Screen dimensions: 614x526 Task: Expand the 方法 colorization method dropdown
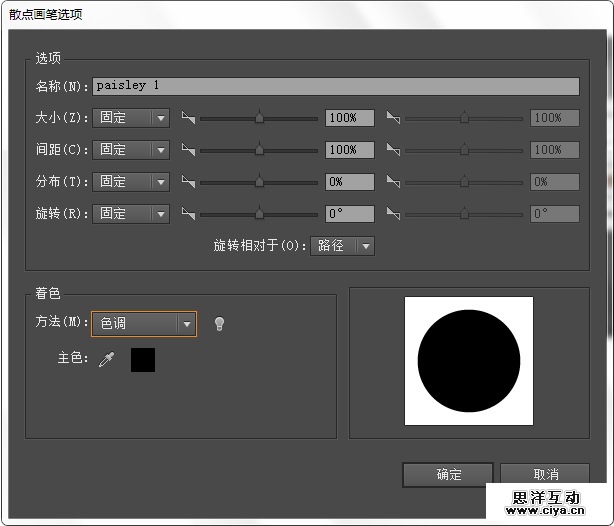tap(144, 324)
